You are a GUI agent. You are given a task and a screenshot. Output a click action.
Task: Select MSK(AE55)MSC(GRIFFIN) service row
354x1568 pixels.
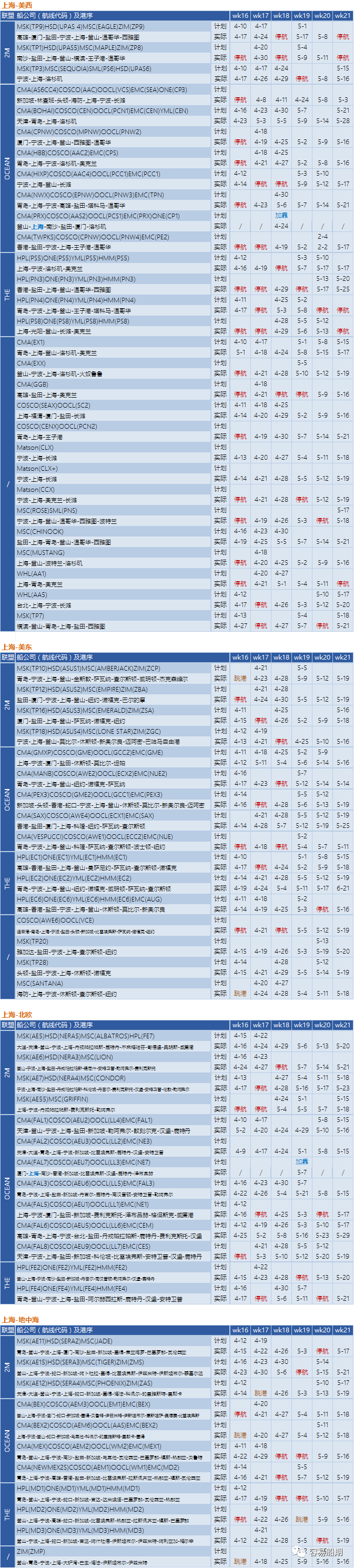tap(113, 1099)
